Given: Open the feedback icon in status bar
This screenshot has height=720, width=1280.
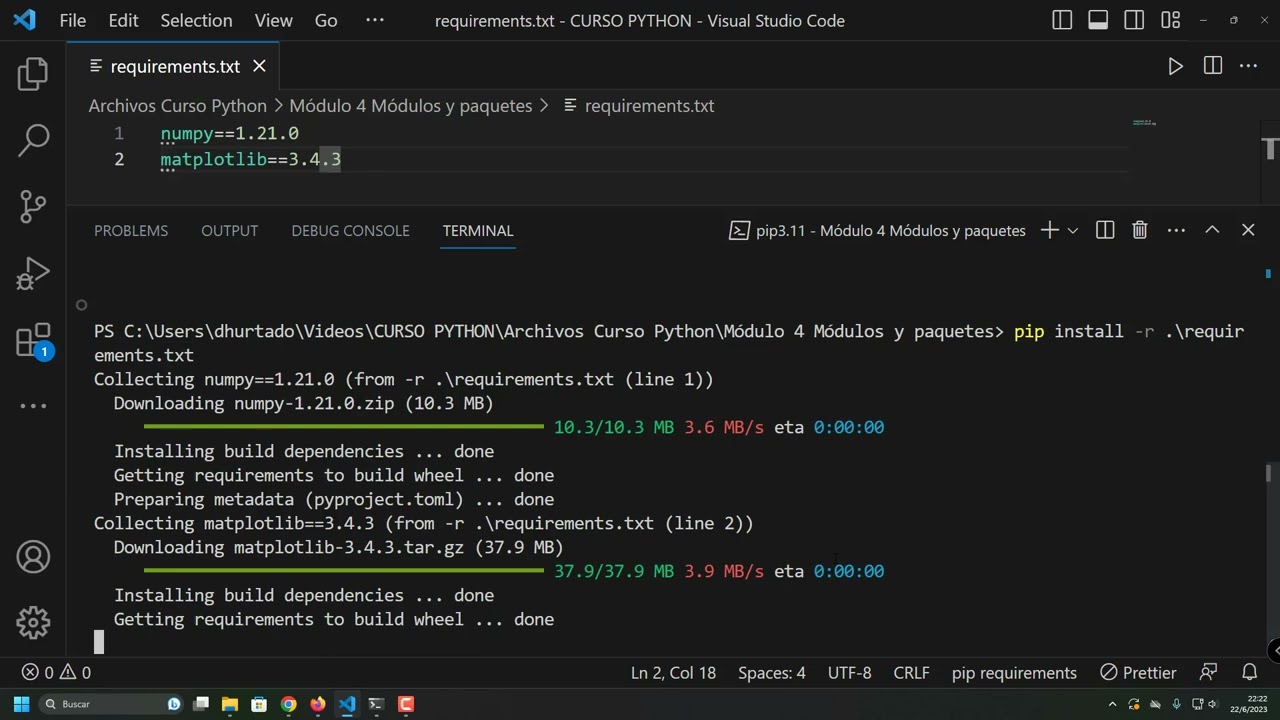Looking at the screenshot, I should (x=1209, y=673).
